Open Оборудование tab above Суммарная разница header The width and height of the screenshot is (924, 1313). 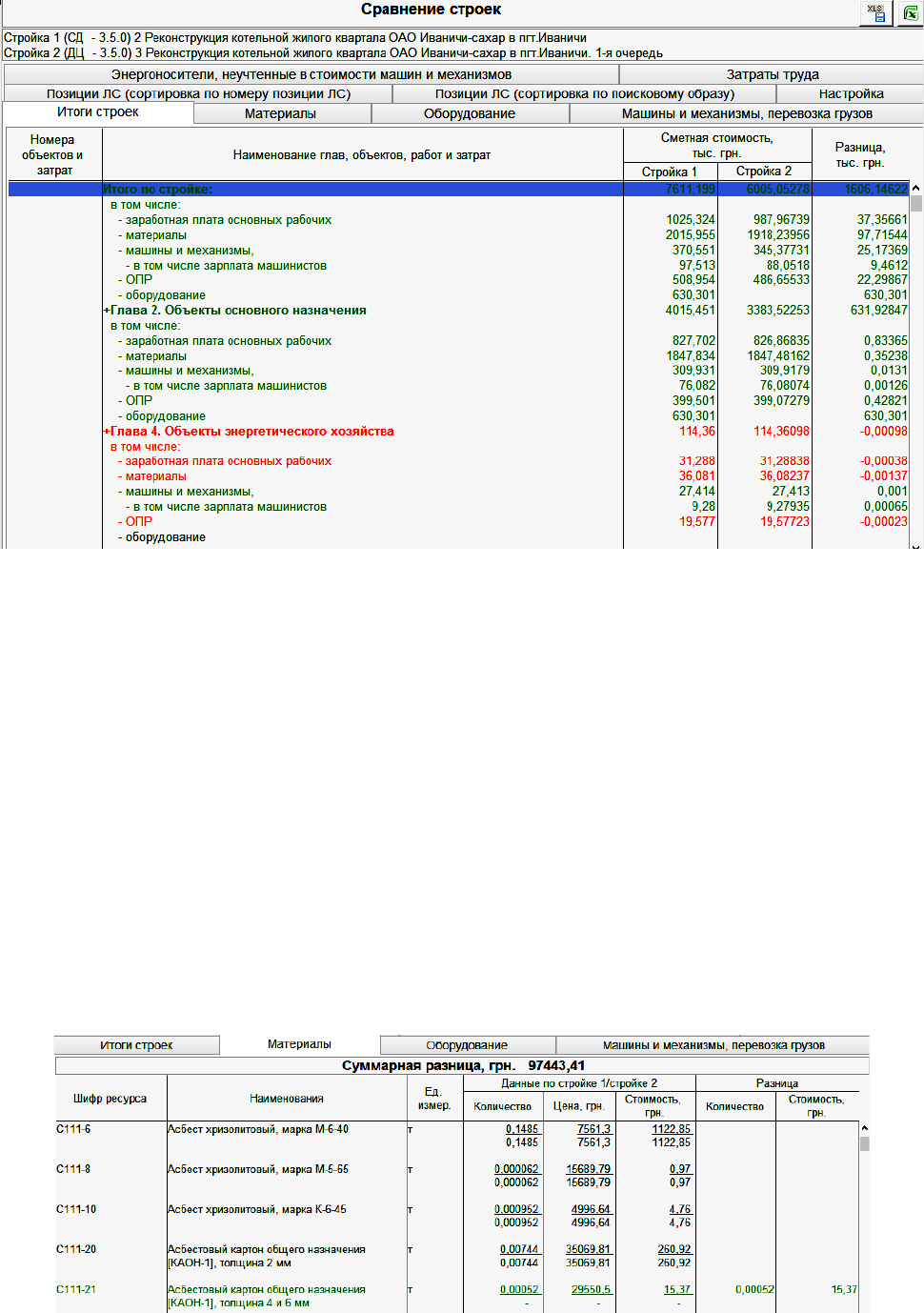pos(467,1045)
